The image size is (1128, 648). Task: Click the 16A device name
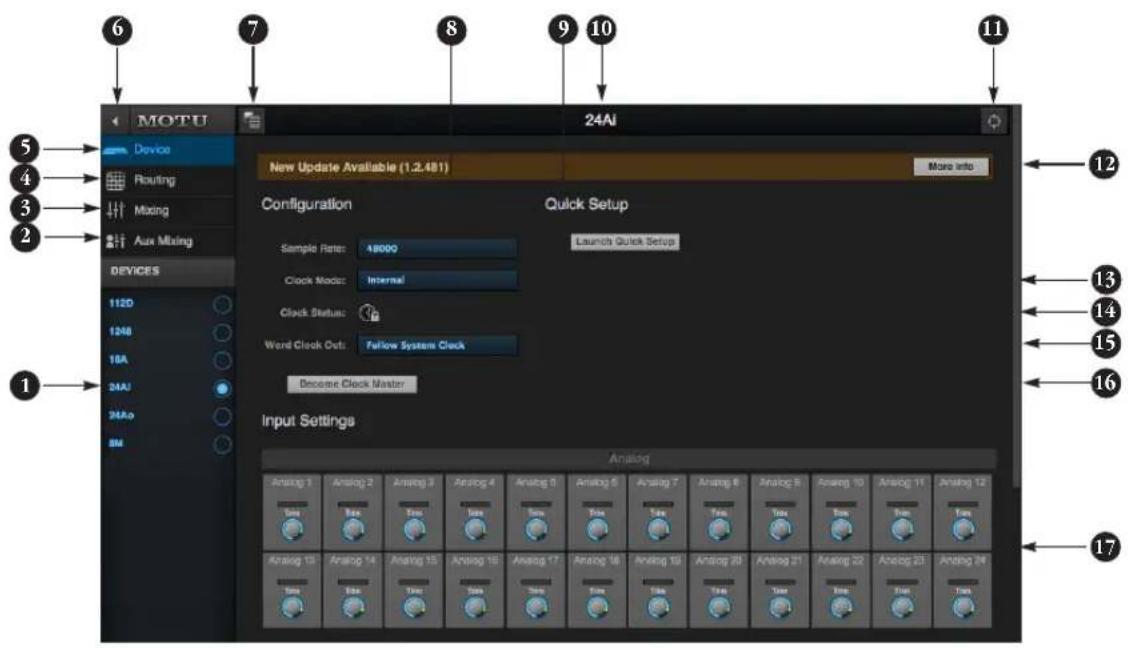tap(118, 360)
